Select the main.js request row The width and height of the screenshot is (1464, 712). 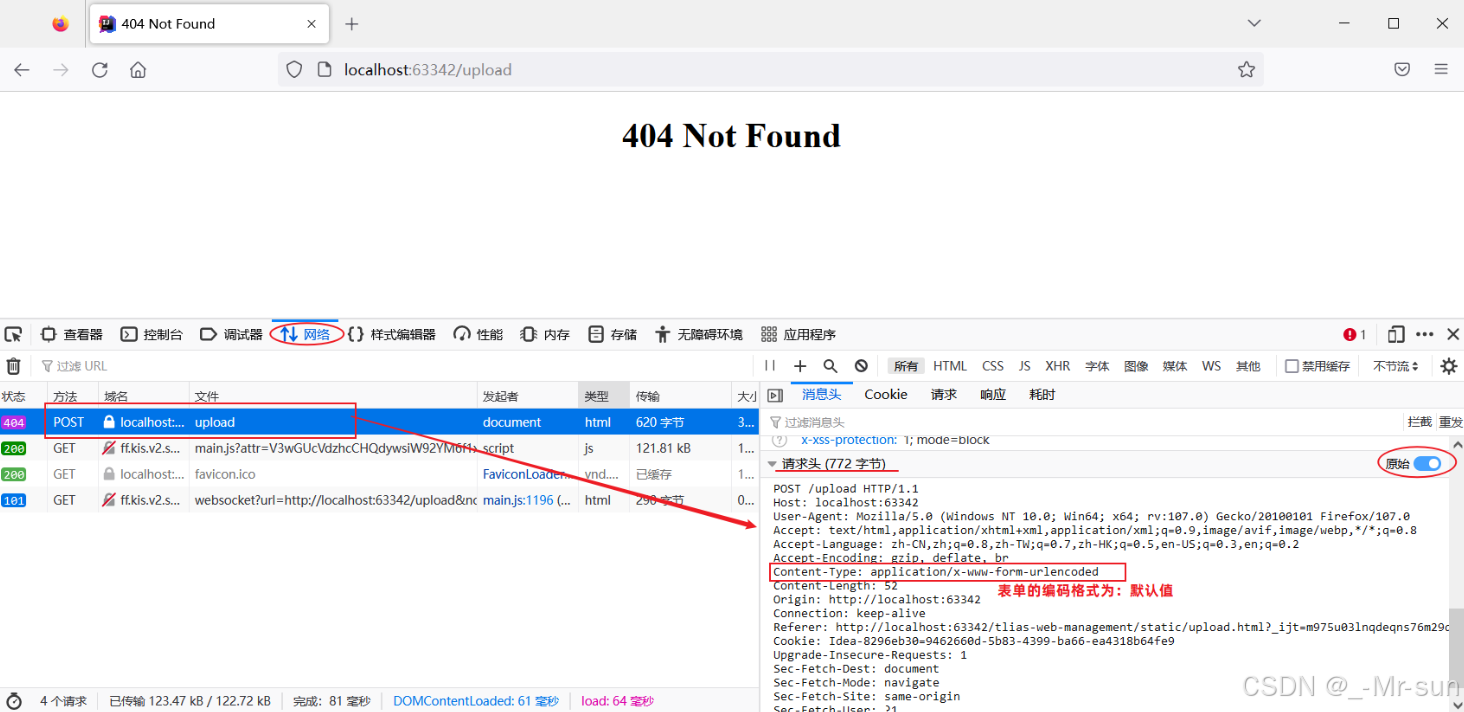[380, 448]
